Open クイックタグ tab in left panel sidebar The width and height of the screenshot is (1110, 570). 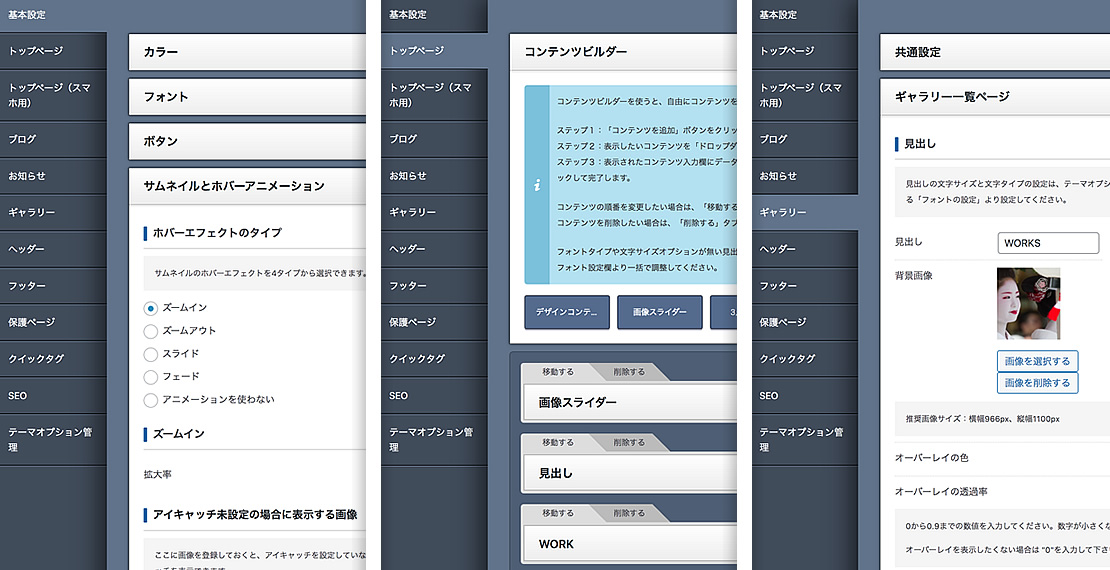coord(53,359)
